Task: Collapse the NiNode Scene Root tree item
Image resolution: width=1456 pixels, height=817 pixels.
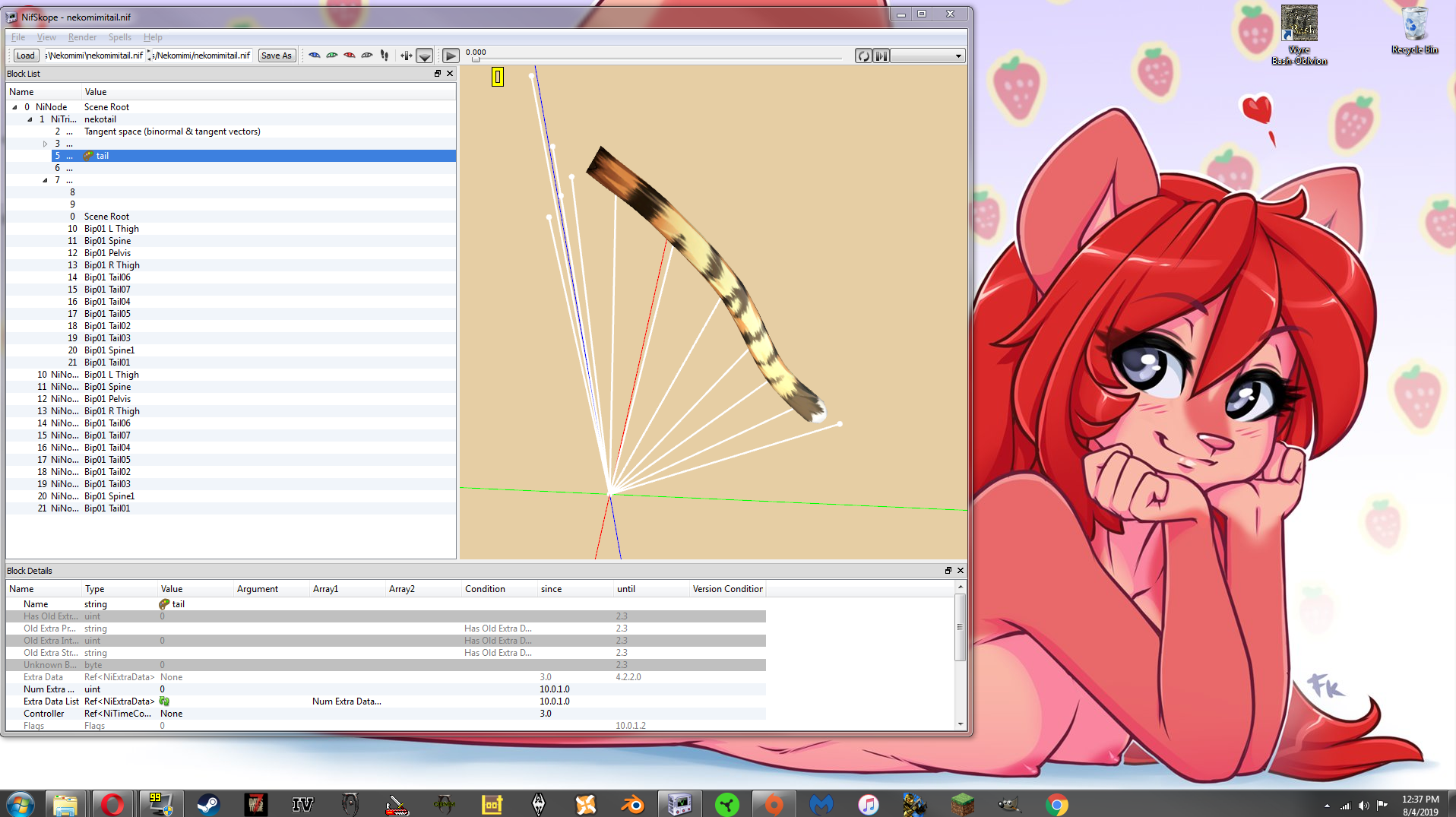Action: (x=14, y=107)
